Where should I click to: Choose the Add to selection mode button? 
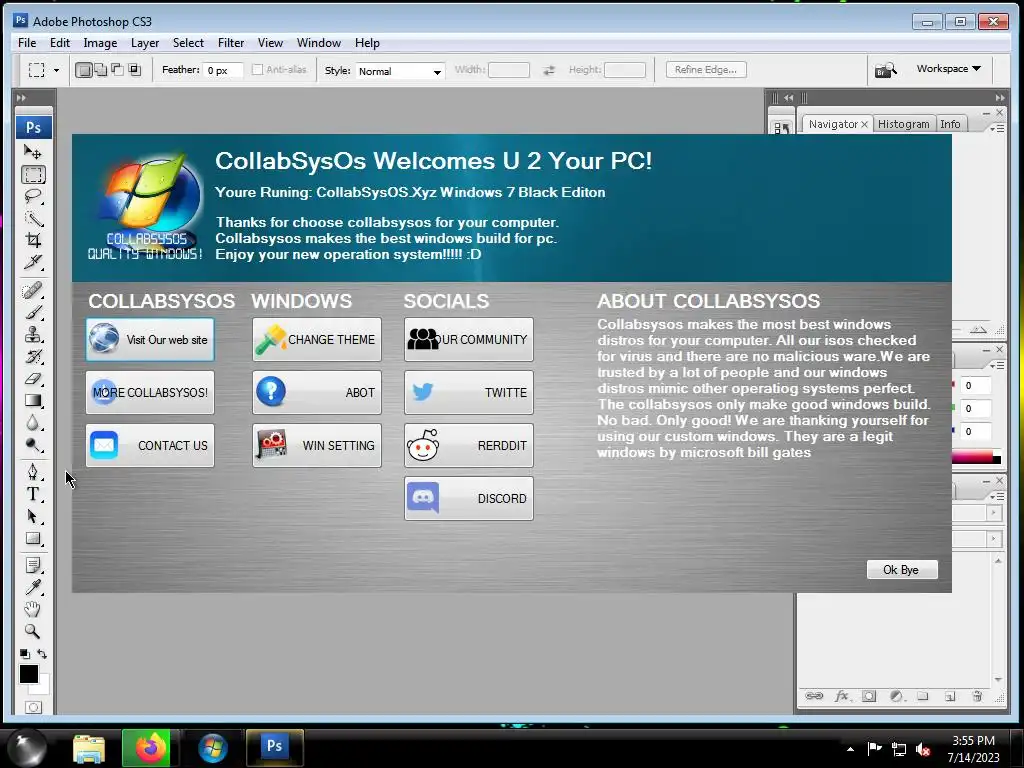click(x=101, y=69)
